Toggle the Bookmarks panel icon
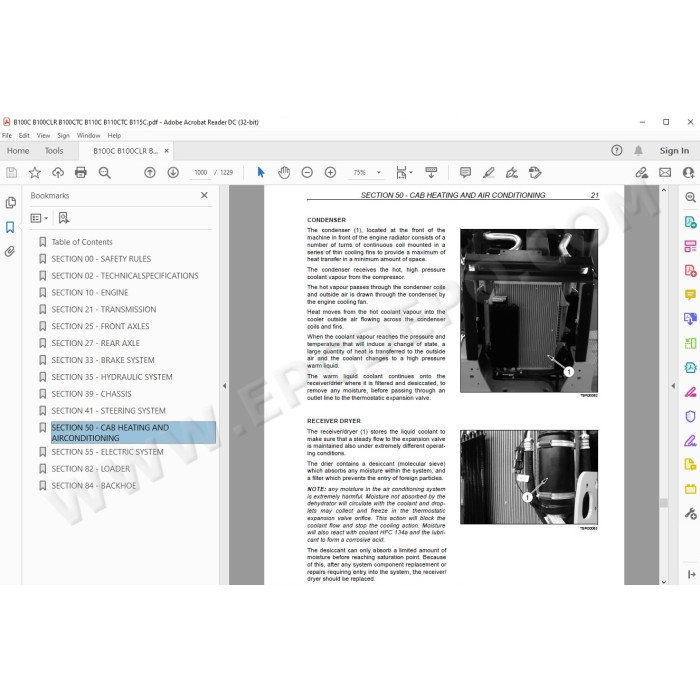 point(10,227)
